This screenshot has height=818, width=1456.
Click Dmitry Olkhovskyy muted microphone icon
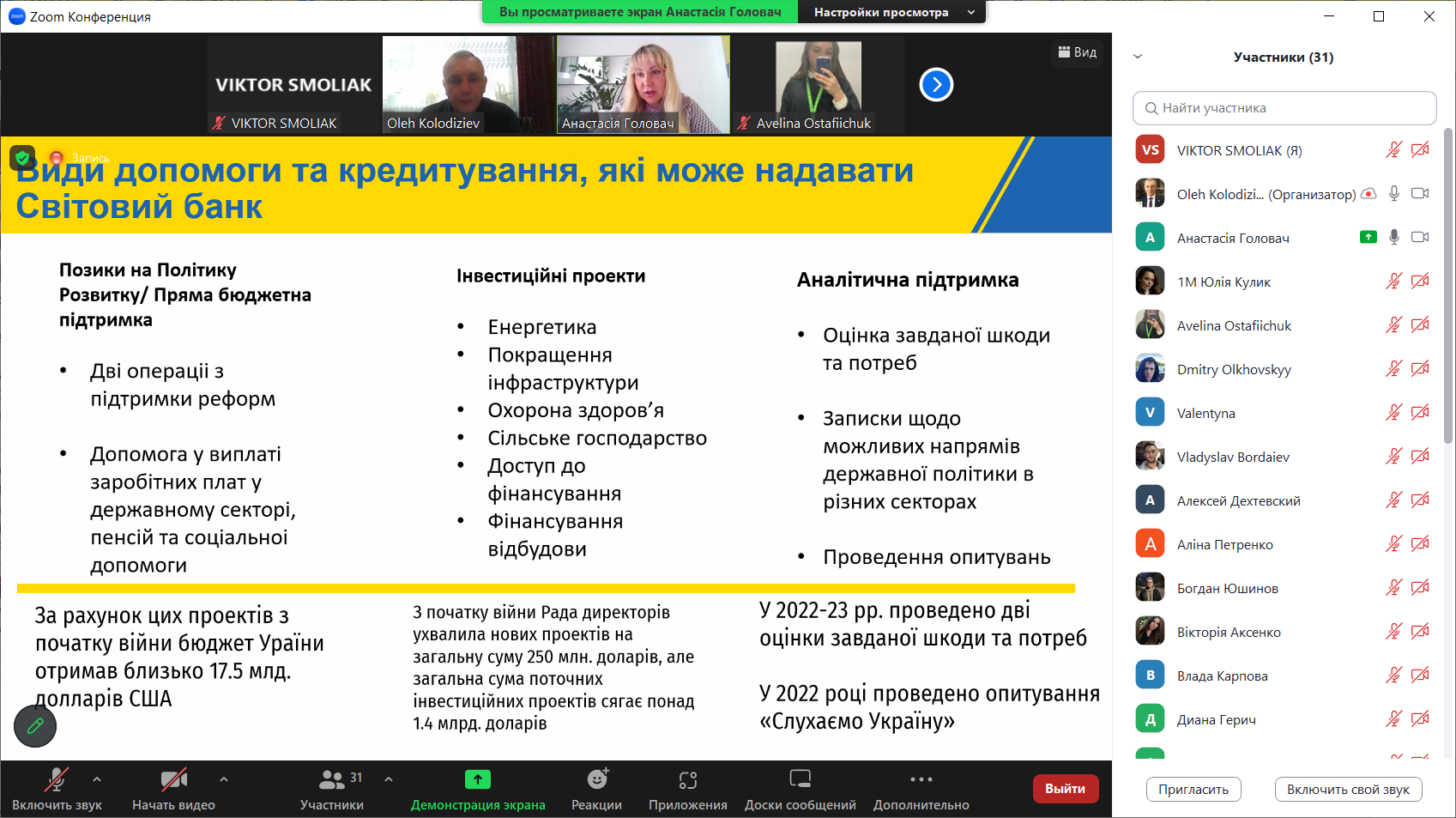click(1394, 369)
